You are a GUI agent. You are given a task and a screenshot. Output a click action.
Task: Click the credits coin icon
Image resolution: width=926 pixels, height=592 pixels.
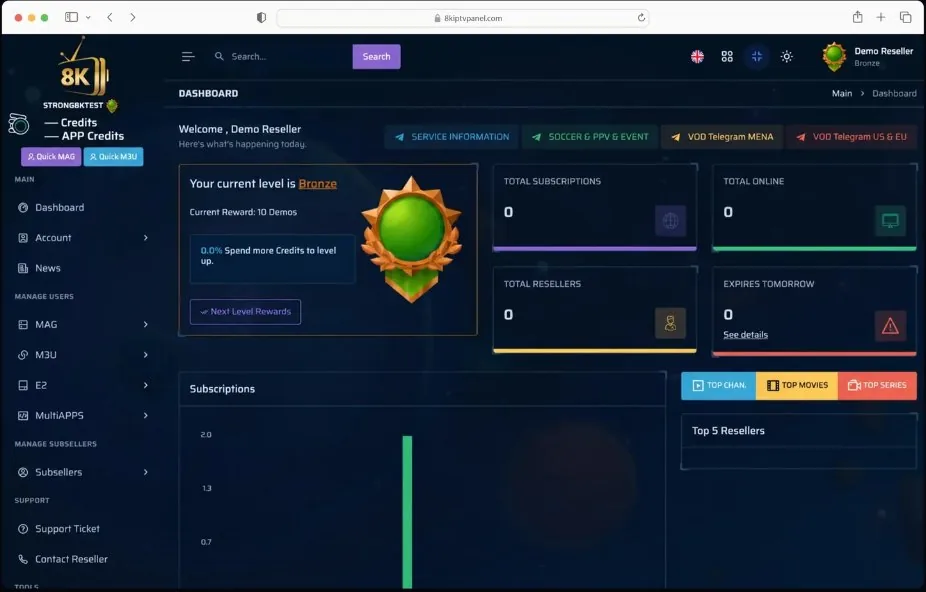(x=19, y=124)
